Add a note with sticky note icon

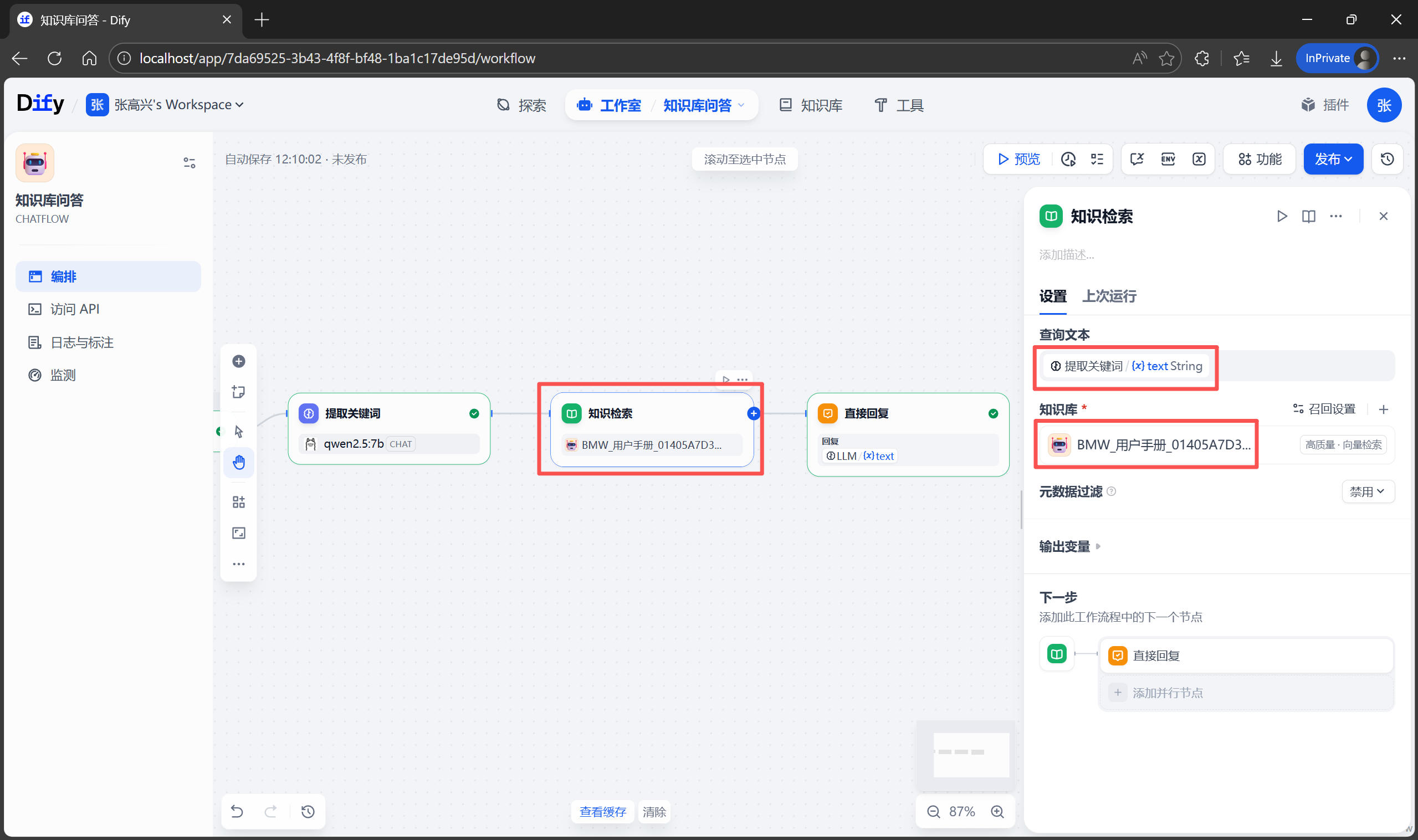point(238,392)
